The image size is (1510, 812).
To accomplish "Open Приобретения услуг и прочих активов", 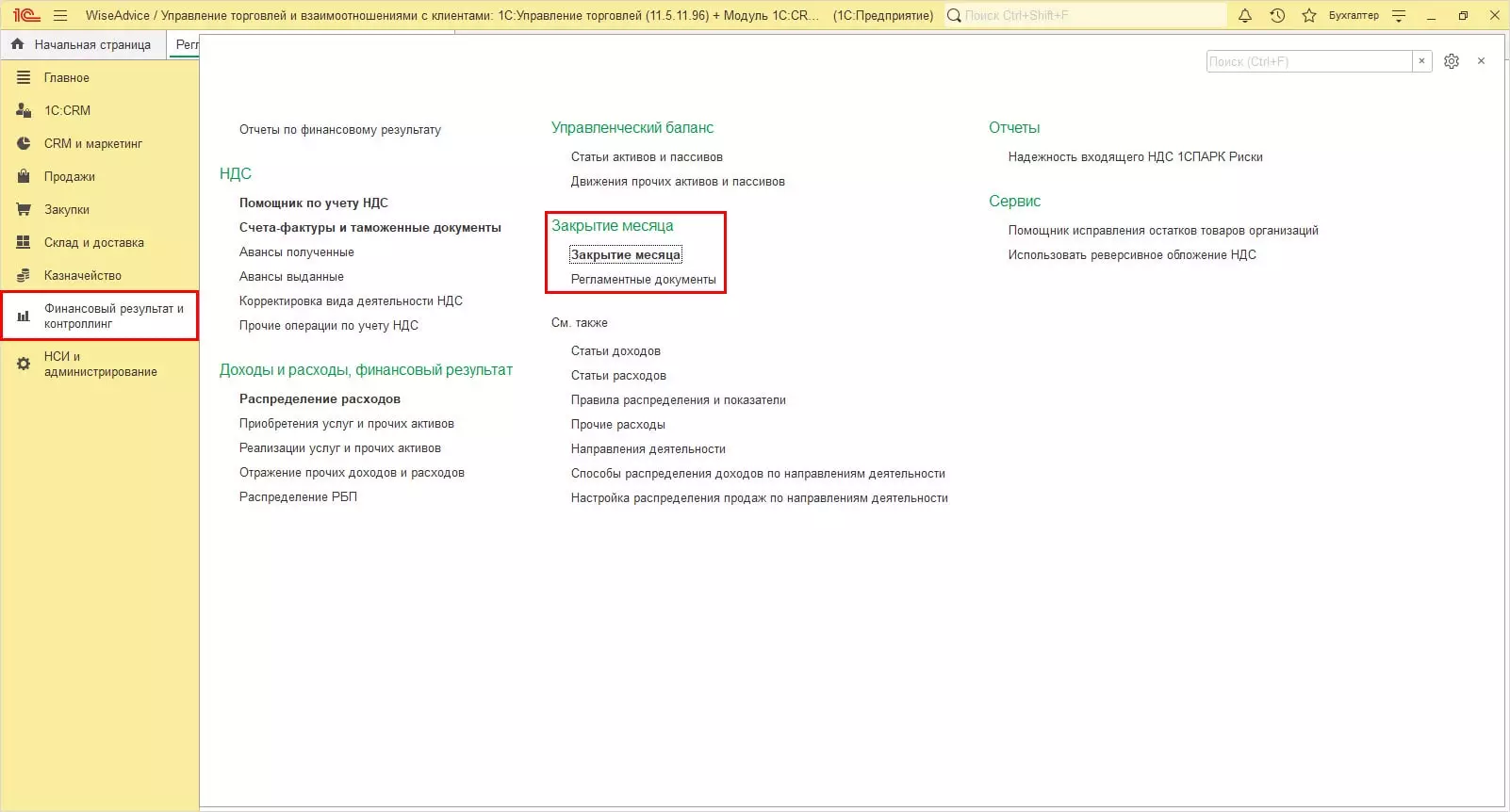I will [347, 423].
